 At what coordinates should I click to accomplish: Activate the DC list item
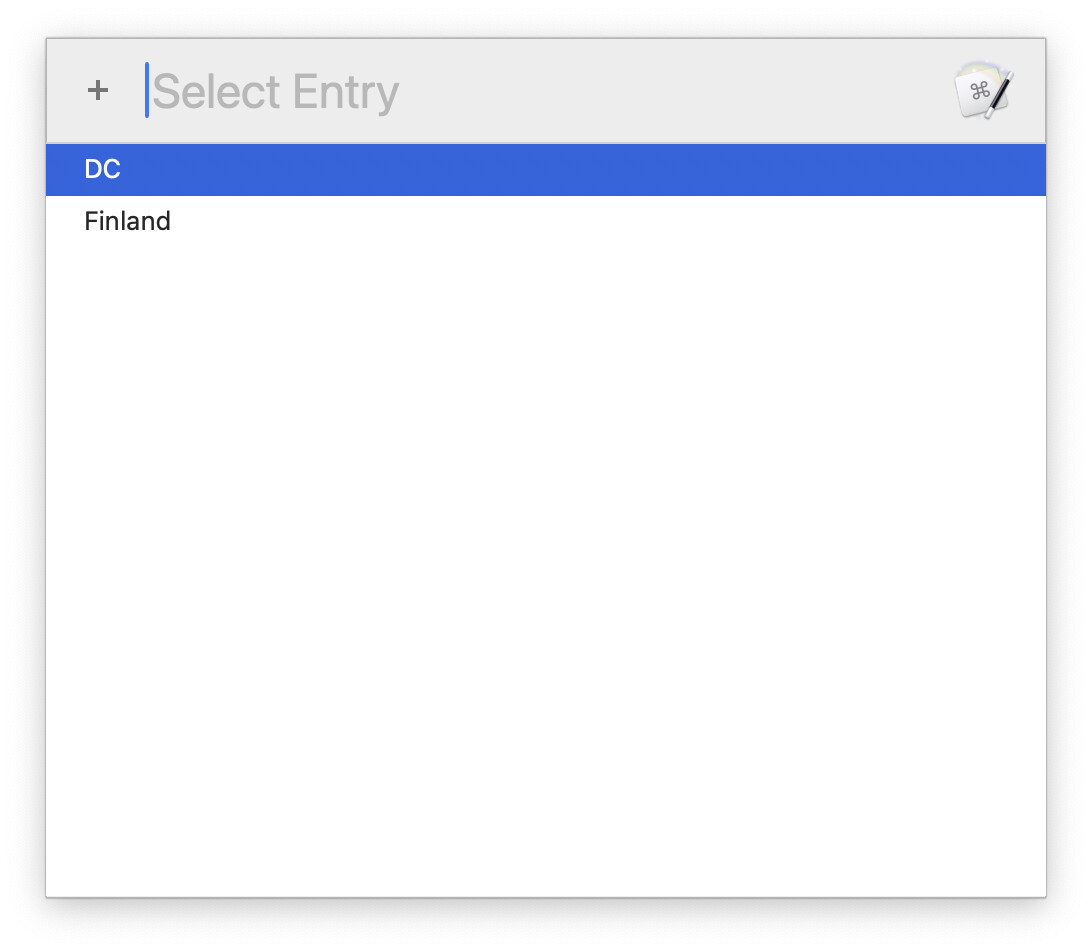click(546, 169)
